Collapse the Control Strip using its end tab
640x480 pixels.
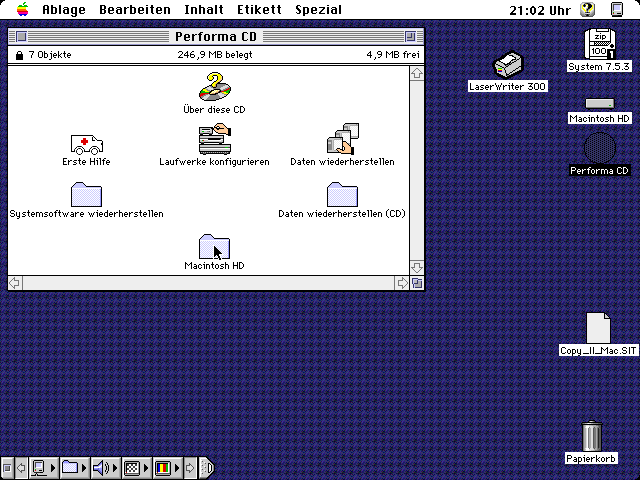(x=207, y=467)
